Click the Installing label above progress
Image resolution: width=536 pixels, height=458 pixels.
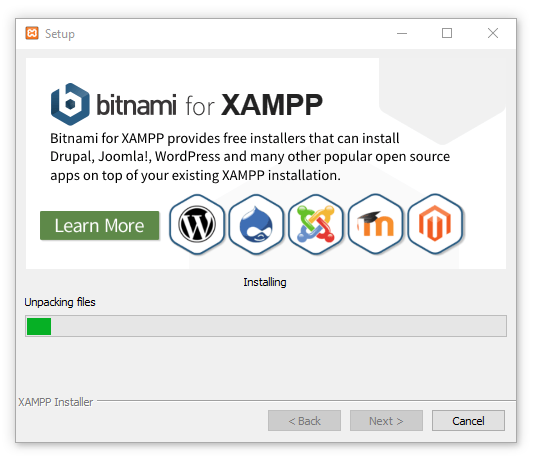tap(265, 282)
